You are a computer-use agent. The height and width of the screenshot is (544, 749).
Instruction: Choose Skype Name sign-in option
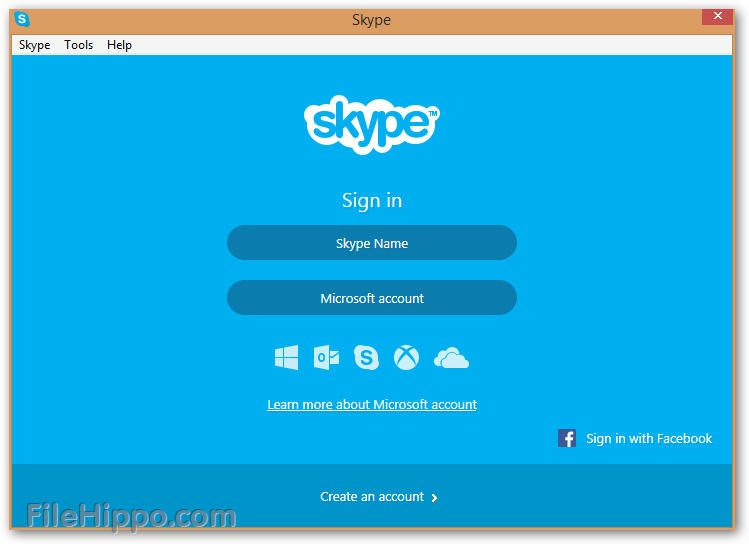click(372, 243)
